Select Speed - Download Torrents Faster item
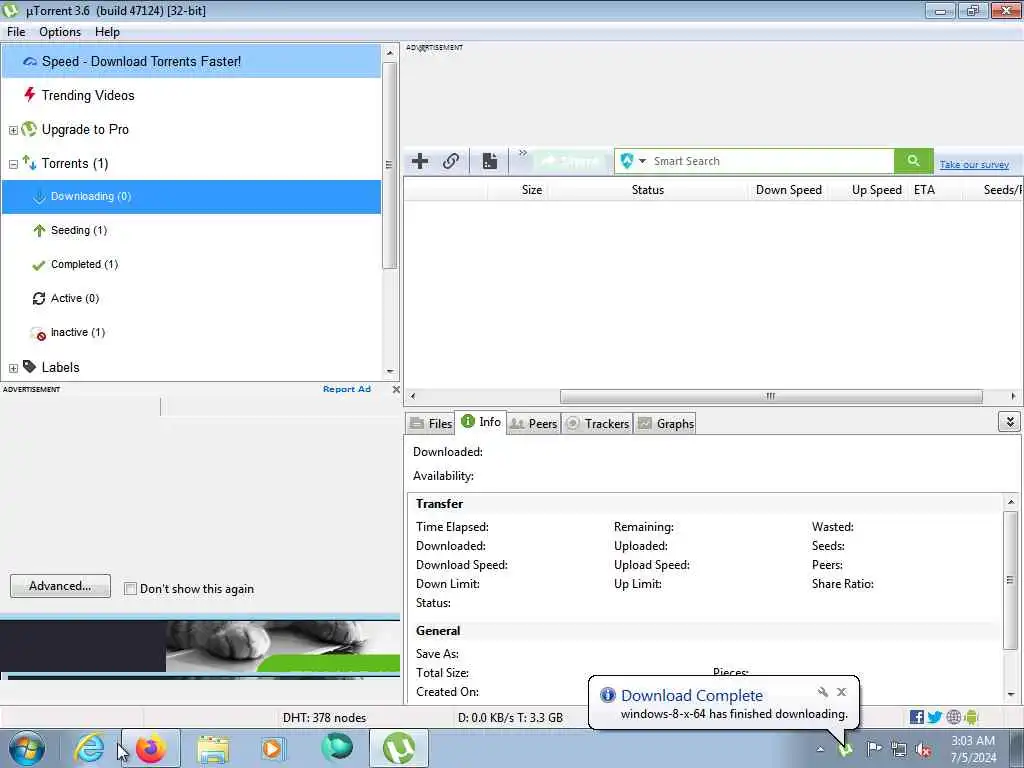This screenshot has height=768, width=1024. (x=191, y=61)
